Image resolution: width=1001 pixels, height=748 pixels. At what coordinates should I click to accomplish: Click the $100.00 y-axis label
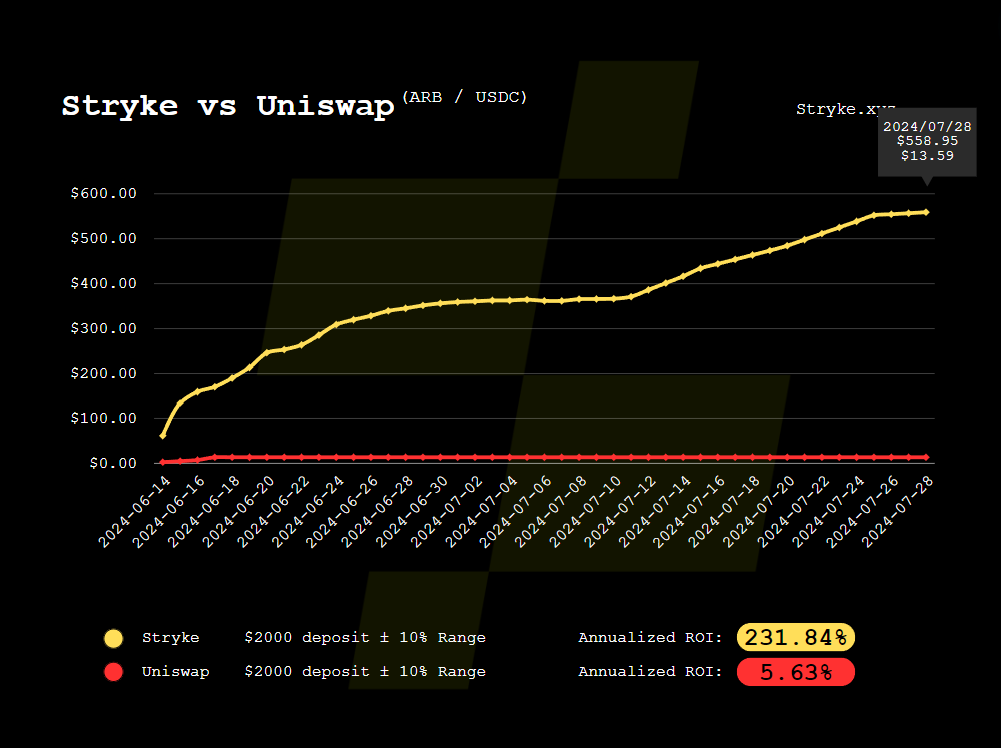point(103,419)
